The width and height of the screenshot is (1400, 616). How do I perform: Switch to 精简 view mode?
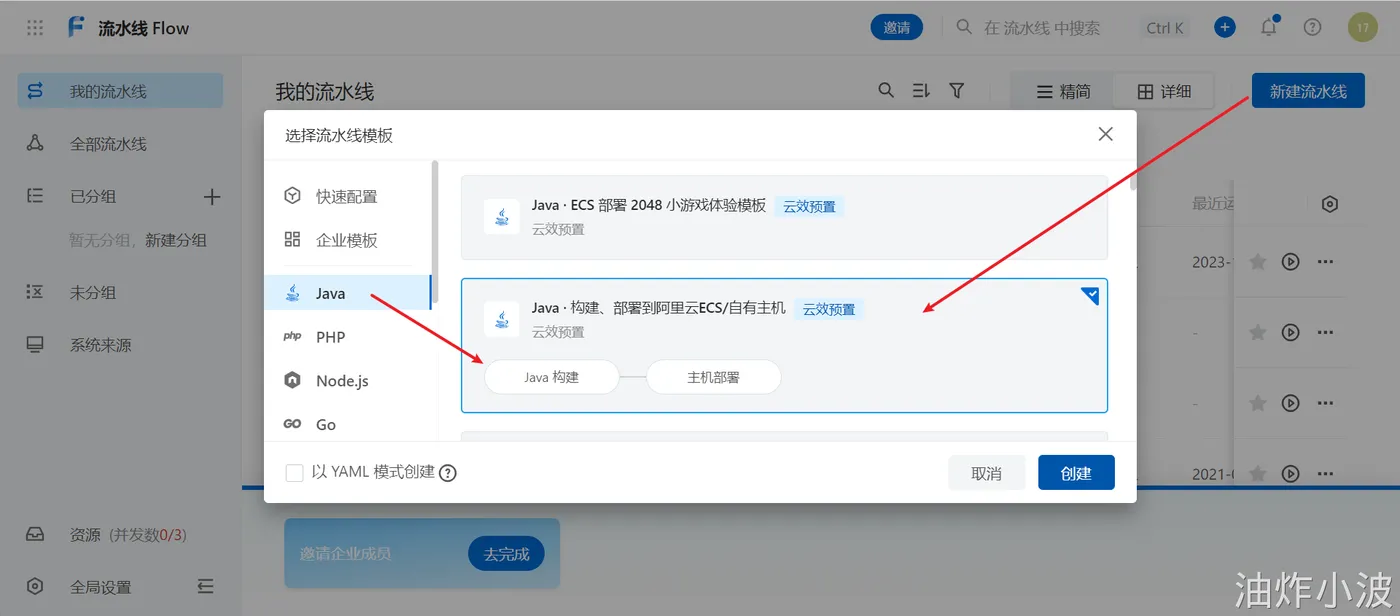coord(1062,91)
